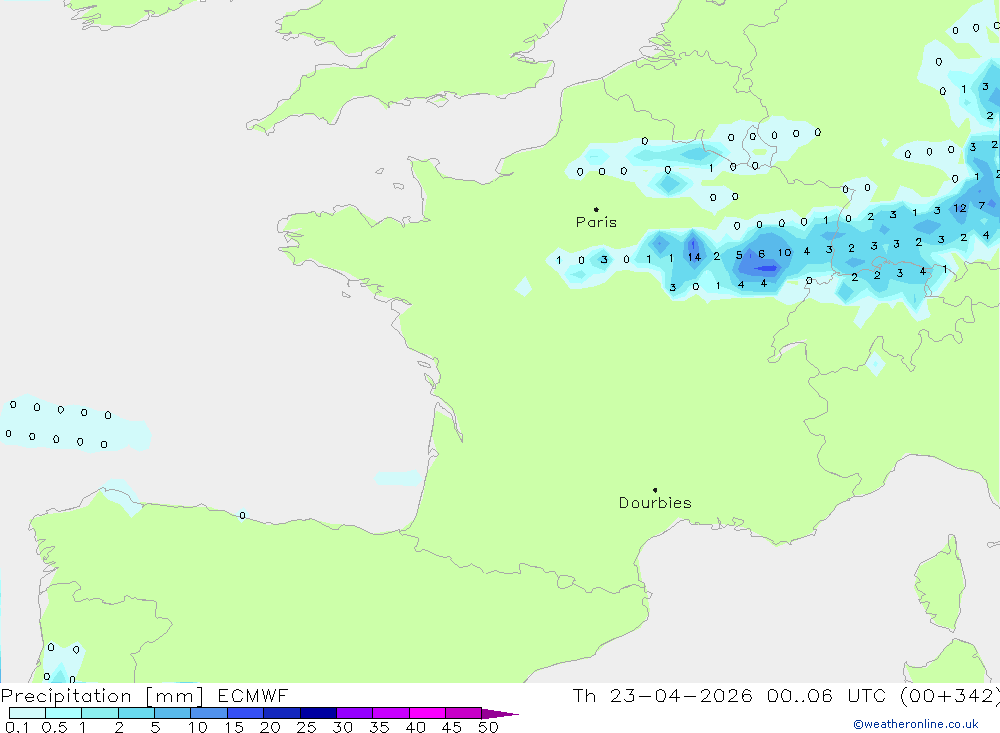Viewport: 1000px width, 733px height.
Task: Select the 2–5 mm legend swatch
Action: [136, 713]
